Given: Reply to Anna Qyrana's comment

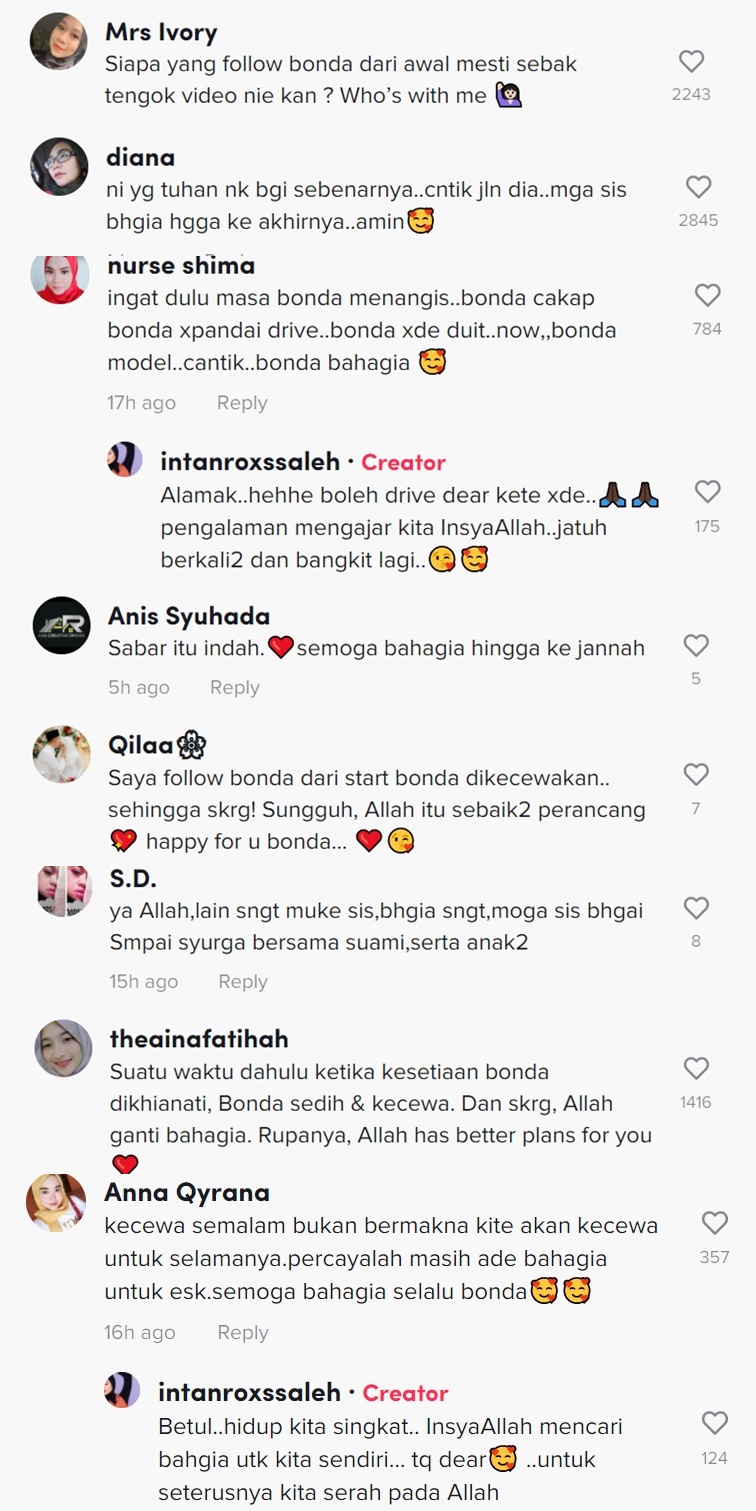Looking at the screenshot, I should (243, 1333).
